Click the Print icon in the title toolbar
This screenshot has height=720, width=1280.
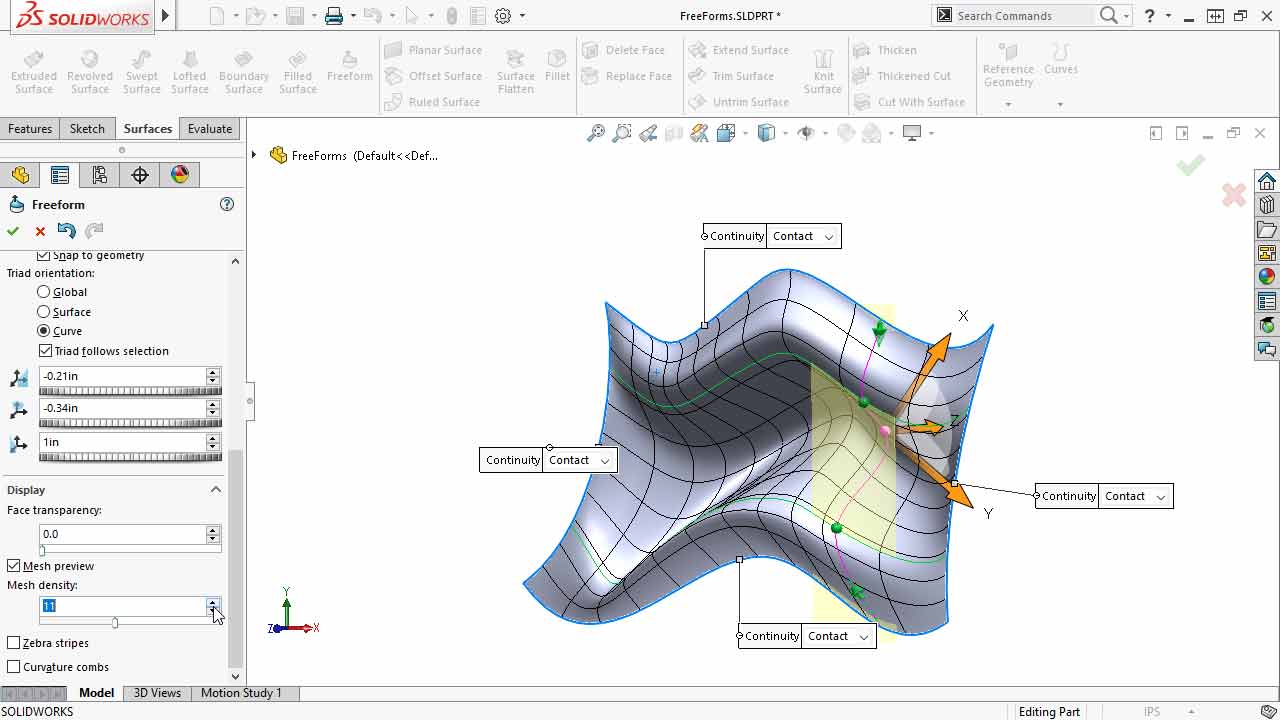pos(333,16)
